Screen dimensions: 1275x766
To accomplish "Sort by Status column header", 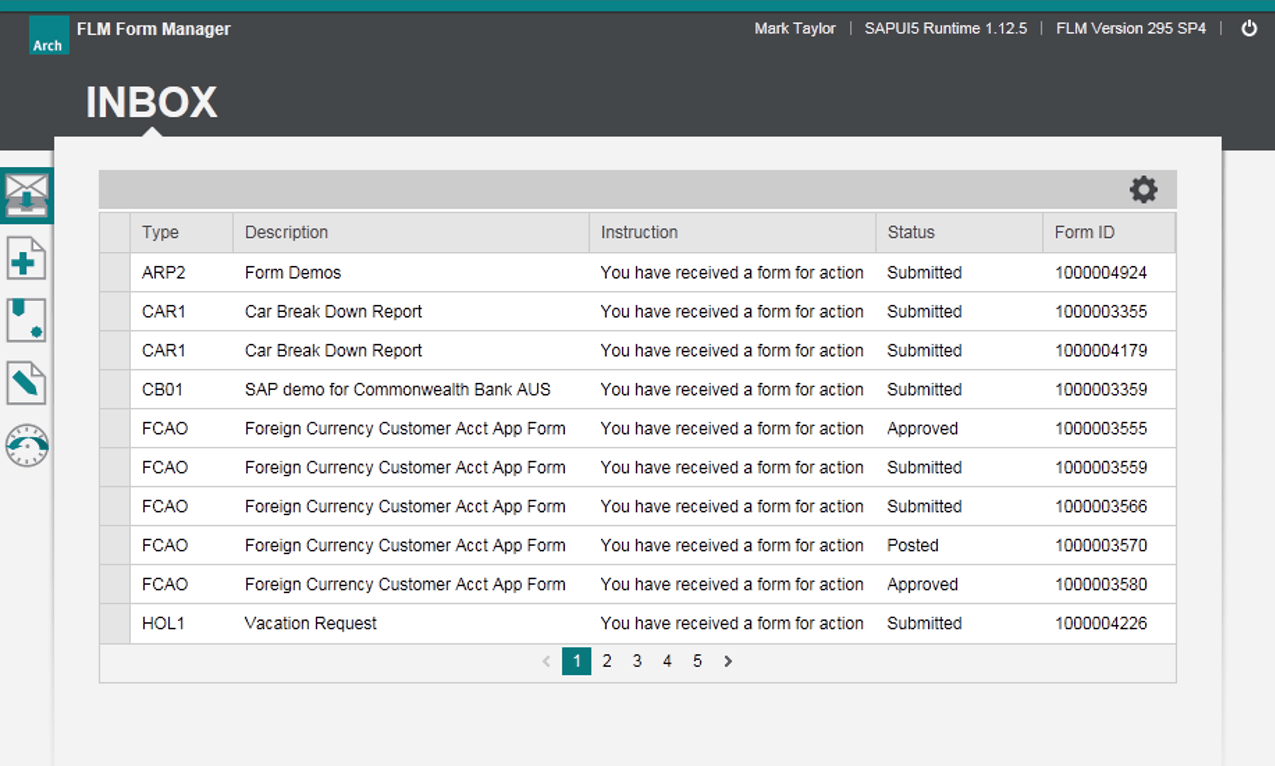I will [x=959, y=232].
